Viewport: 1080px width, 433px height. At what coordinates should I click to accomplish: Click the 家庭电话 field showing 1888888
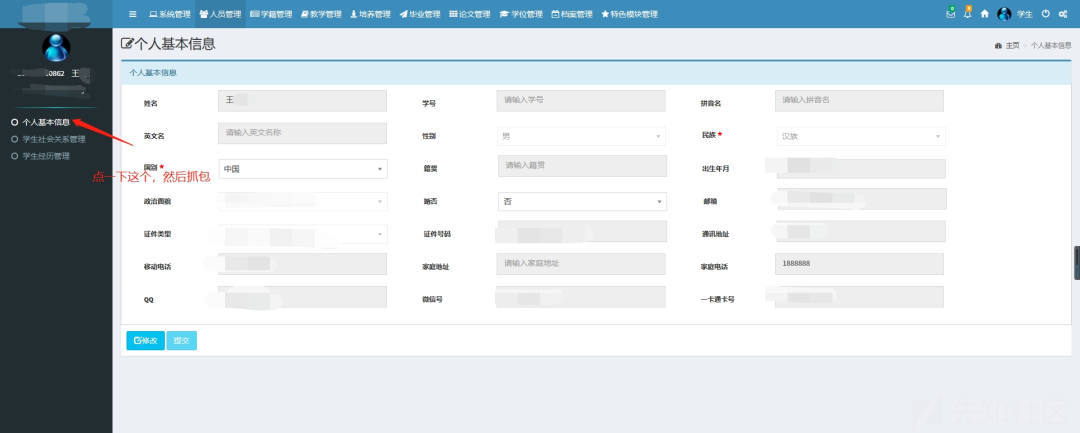tap(859, 264)
